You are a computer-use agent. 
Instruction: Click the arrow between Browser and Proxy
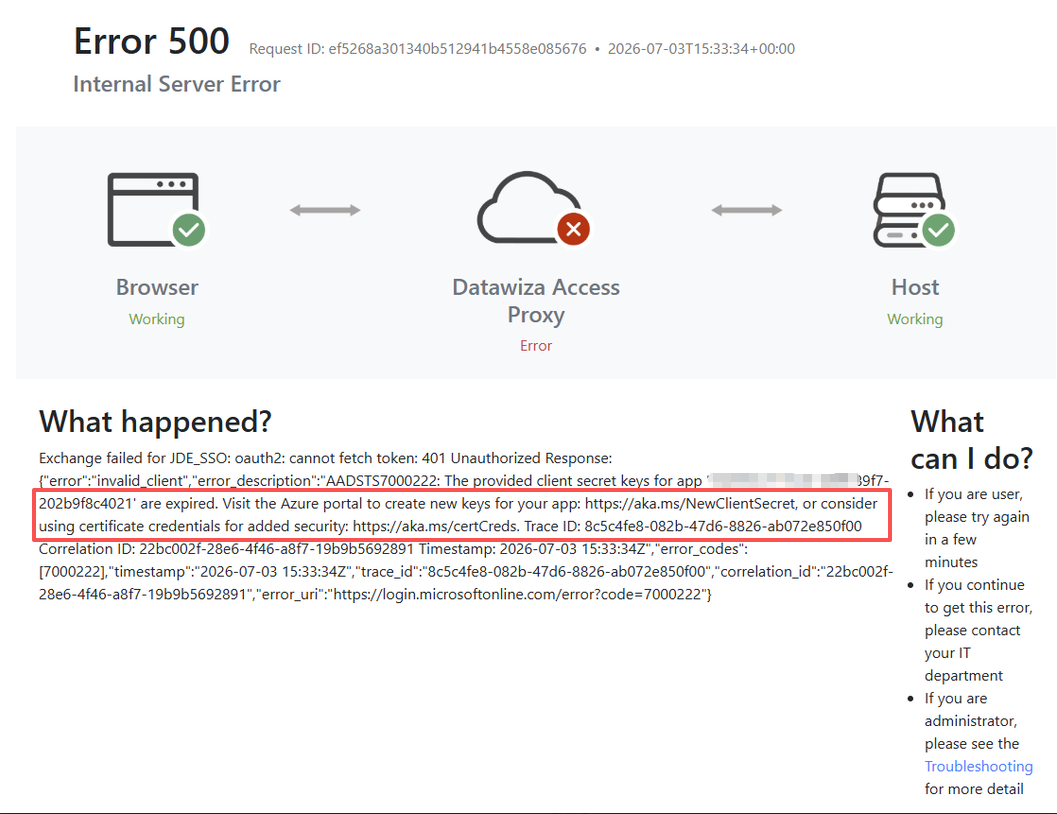coord(325,210)
